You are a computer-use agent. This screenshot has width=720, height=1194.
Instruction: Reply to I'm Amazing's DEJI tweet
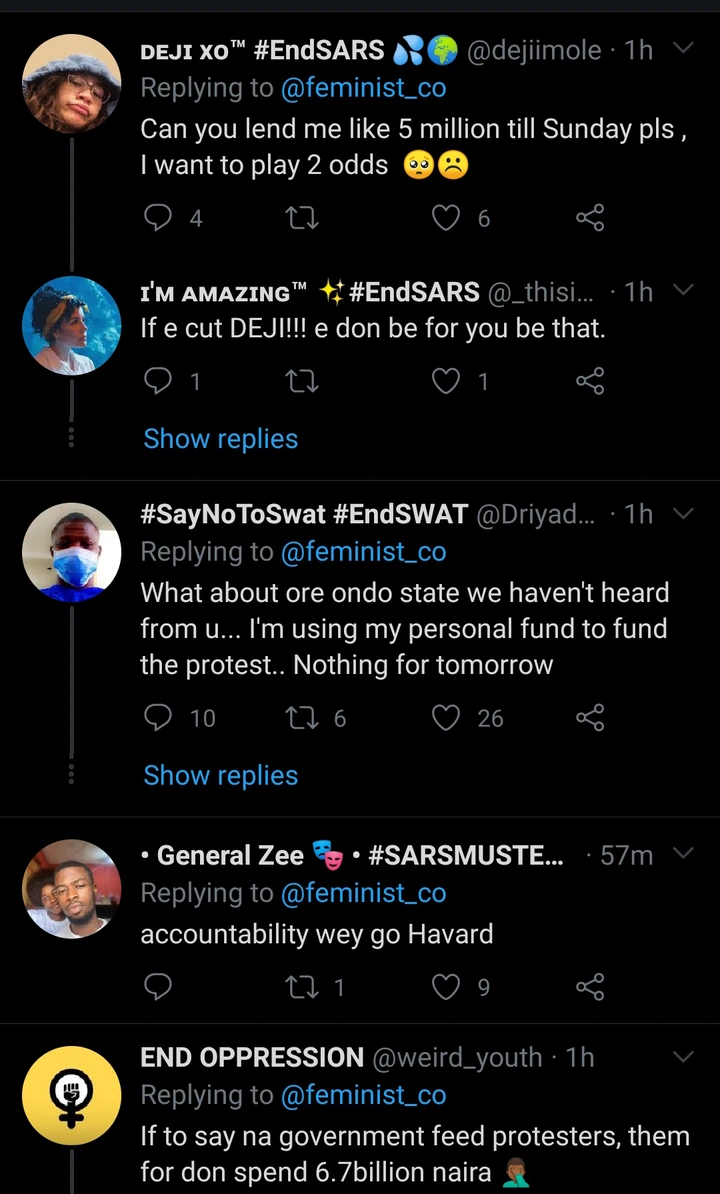coord(159,381)
